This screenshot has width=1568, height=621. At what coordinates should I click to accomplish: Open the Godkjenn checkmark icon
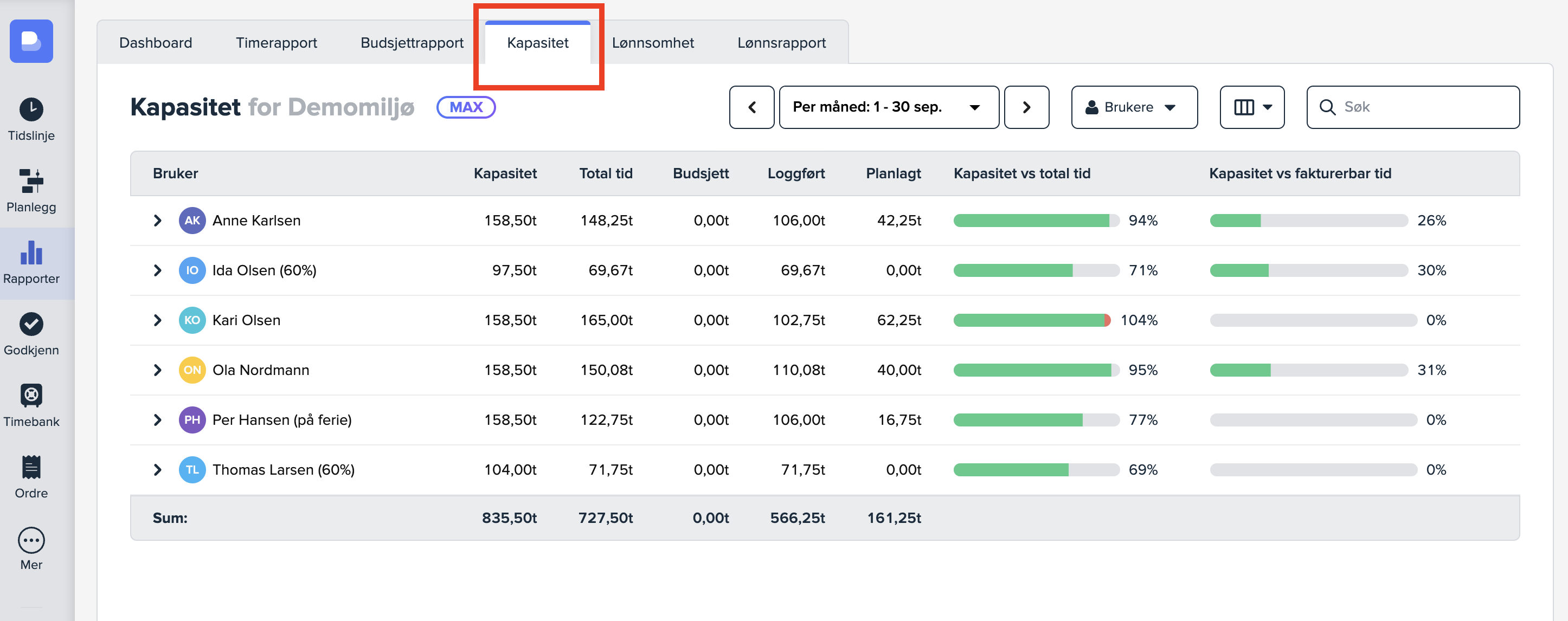[x=31, y=324]
